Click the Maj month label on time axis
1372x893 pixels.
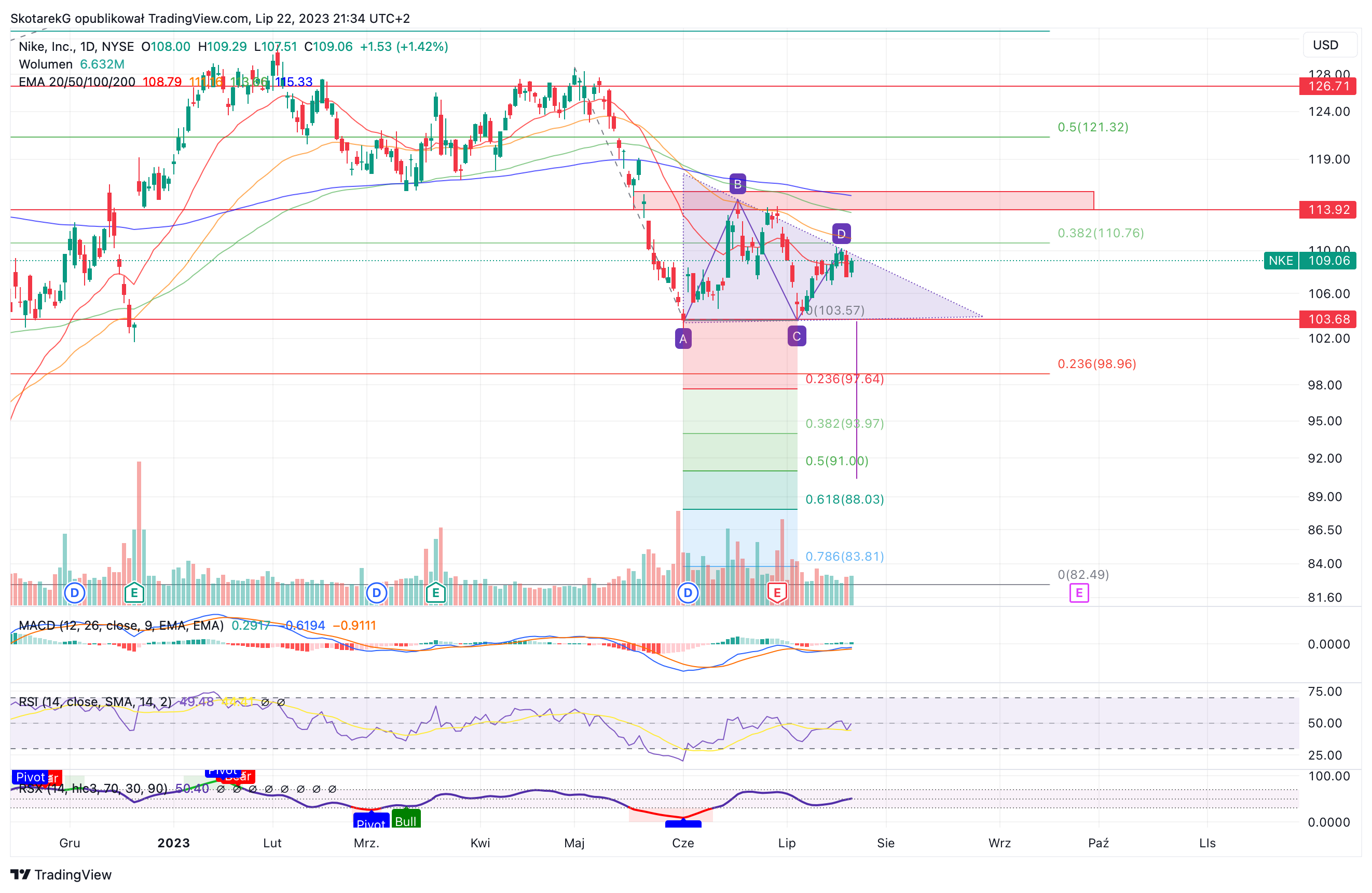(x=574, y=843)
